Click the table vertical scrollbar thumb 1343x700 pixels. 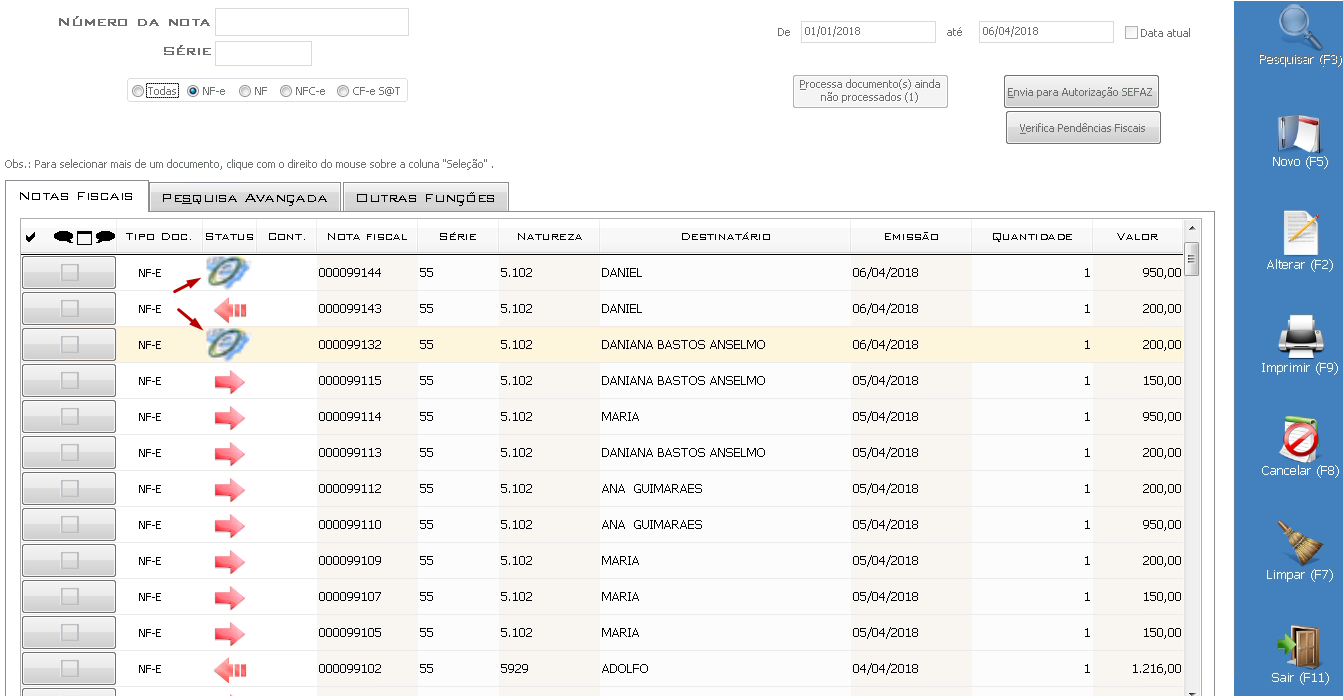point(1191,259)
